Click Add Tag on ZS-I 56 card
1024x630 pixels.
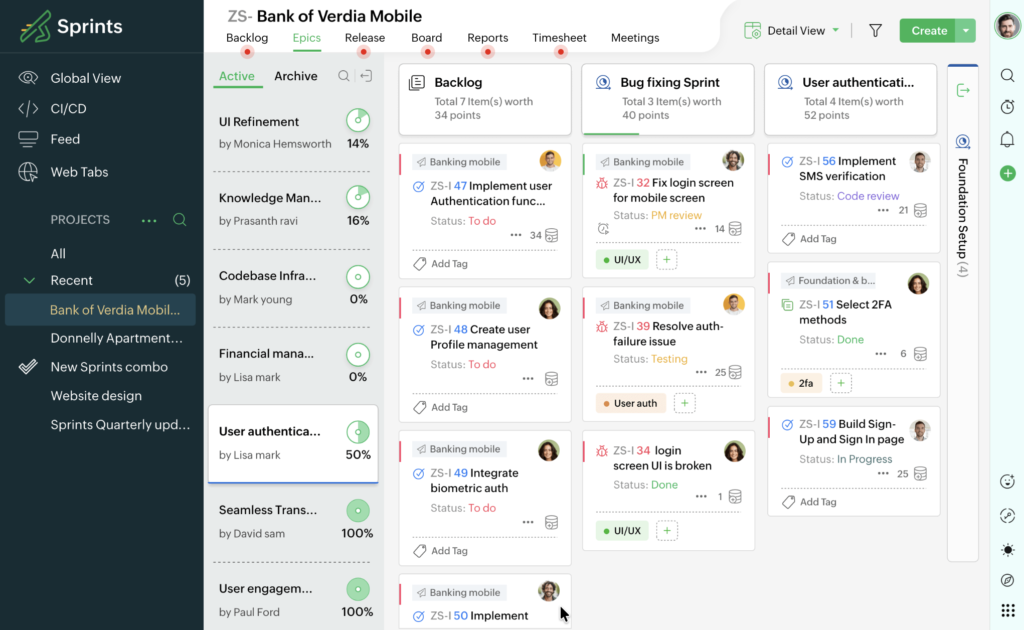pyautogui.click(x=810, y=239)
